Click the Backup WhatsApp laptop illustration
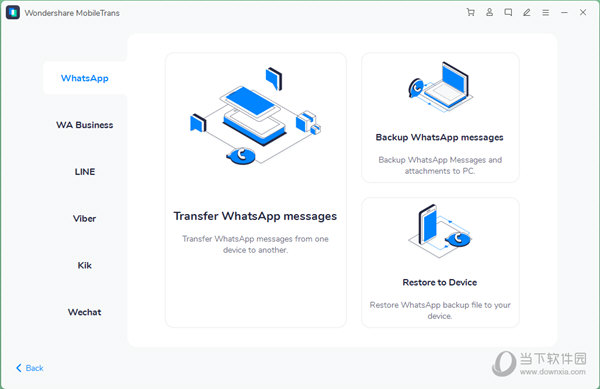This screenshot has height=389, width=600. 440,87
